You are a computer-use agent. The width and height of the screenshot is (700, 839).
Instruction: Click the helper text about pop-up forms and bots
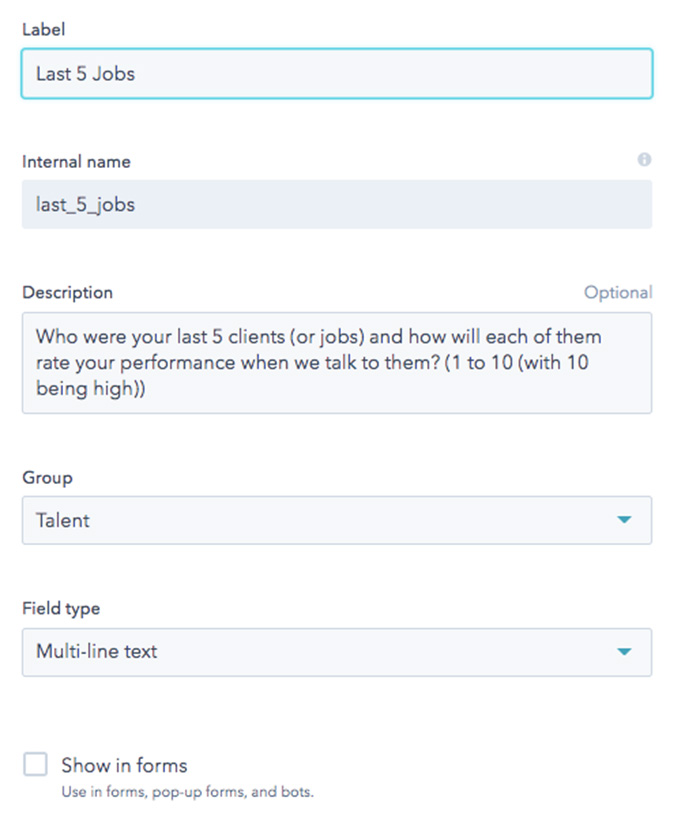[187, 792]
